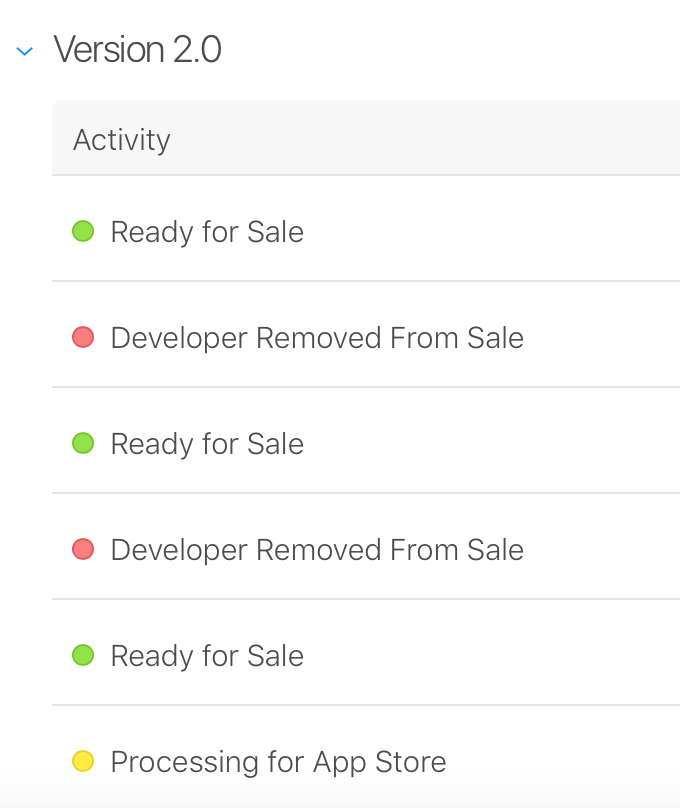Click the first red Developer Removed status dot
This screenshot has width=680, height=808.
[x=83, y=338]
